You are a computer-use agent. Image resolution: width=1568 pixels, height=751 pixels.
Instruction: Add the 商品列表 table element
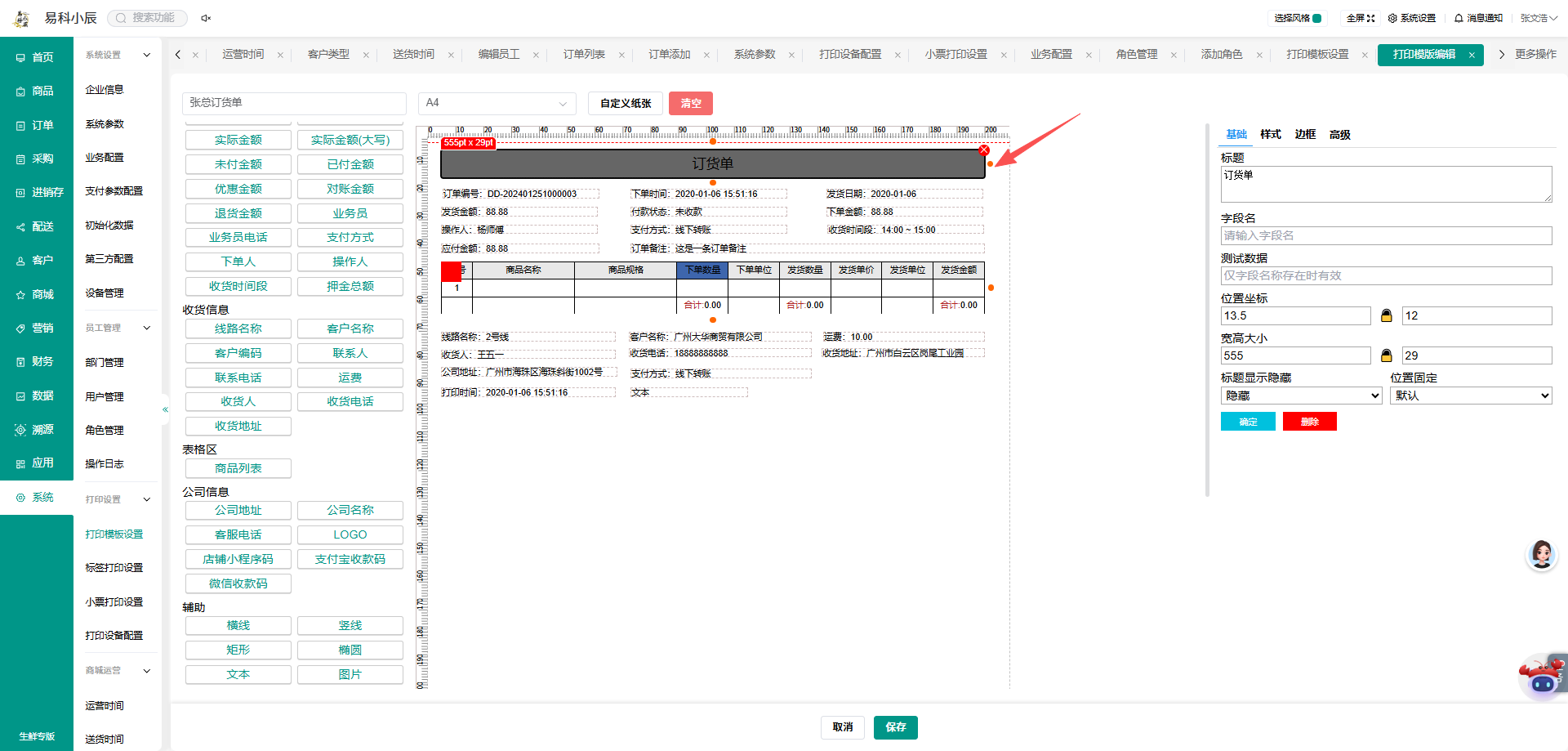point(238,468)
